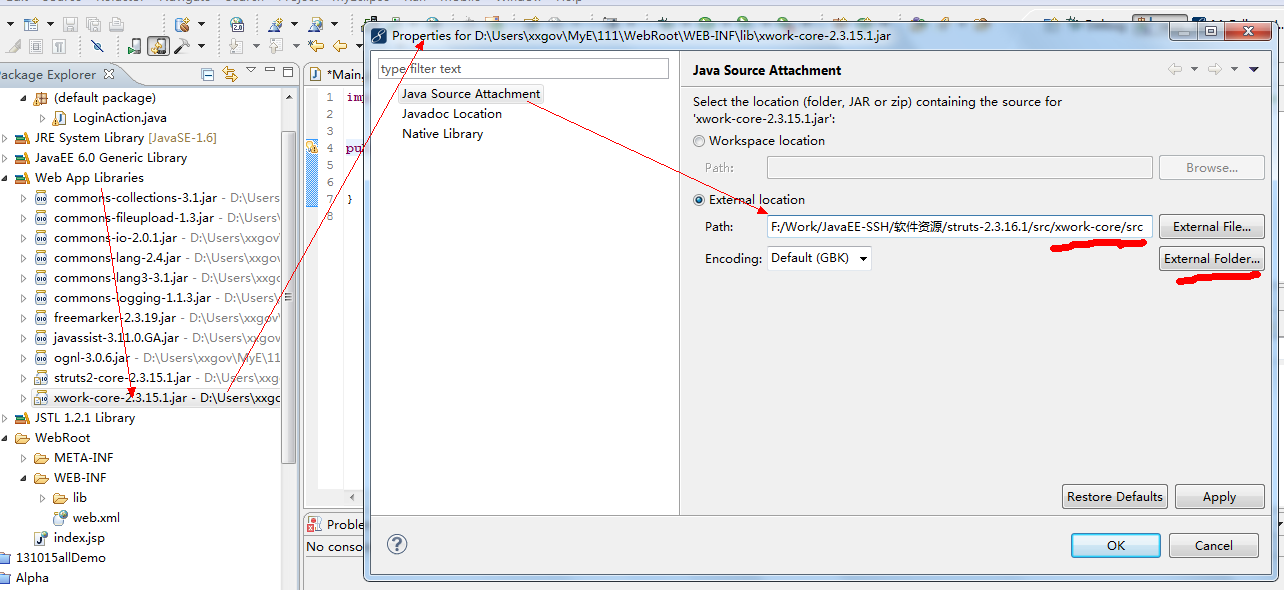Expand the lib folder under WEB-INF
This screenshot has height=590, width=1284.
pos(42,498)
